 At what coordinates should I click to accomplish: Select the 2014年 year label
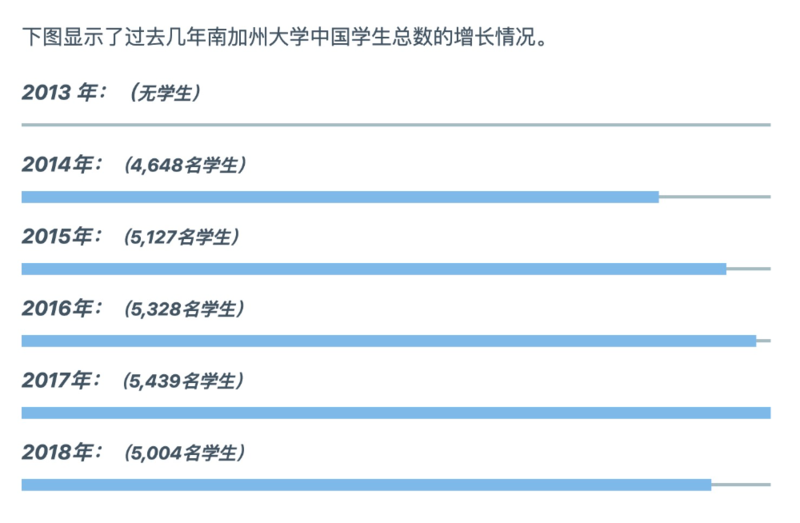pyautogui.click(x=62, y=165)
